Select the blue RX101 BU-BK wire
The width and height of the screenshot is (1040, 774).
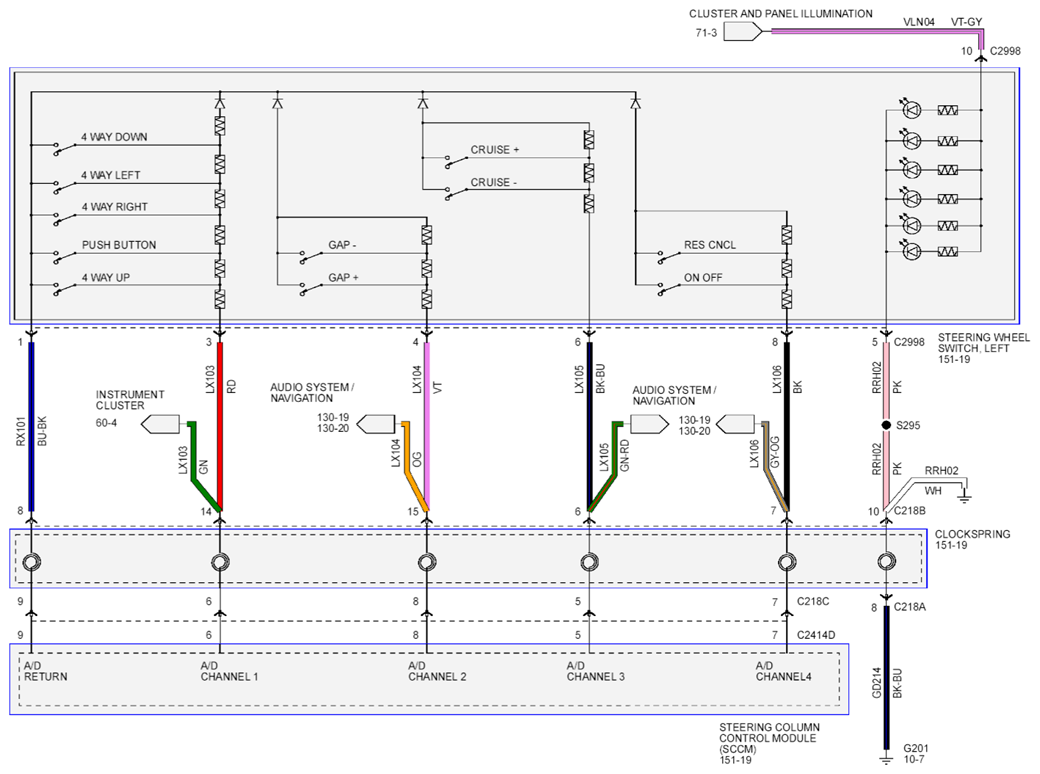tap(31, 424)
